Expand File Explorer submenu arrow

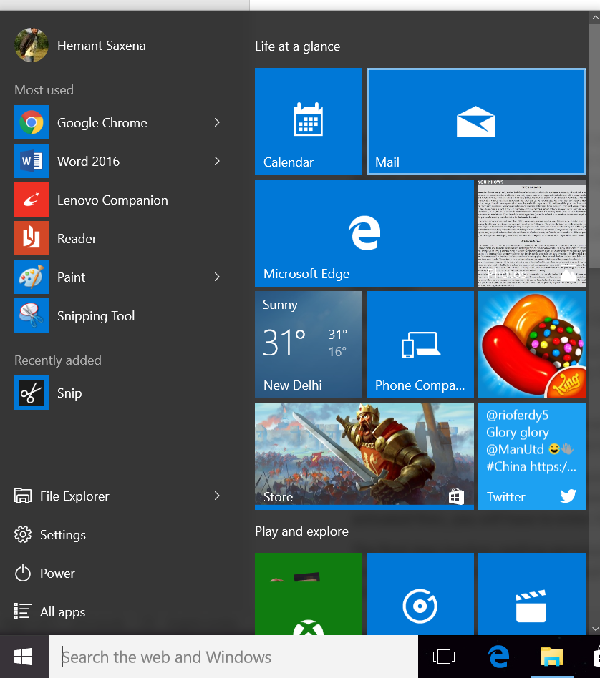pos(217,496)
